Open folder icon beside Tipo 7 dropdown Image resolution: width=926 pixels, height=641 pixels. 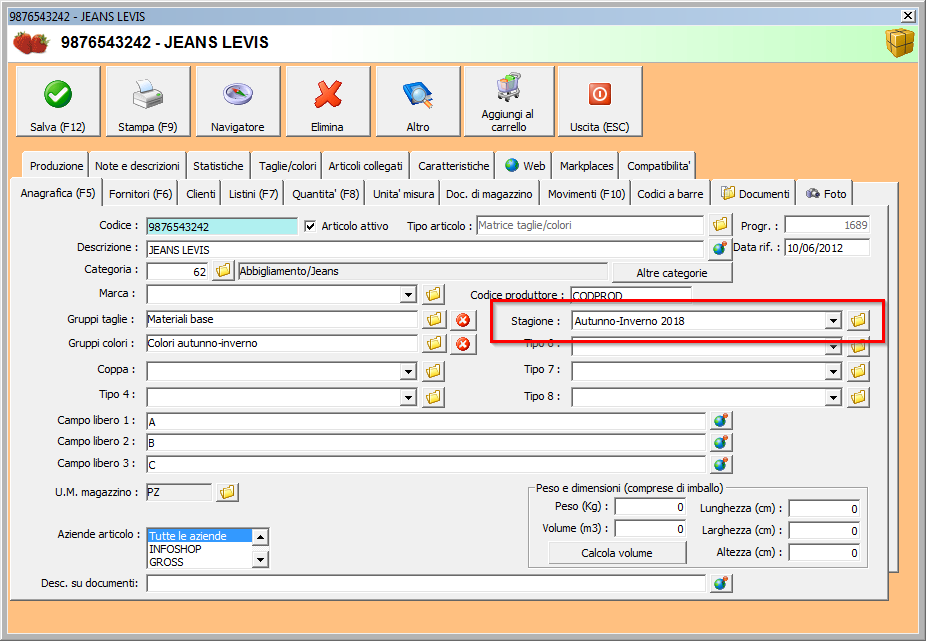tap(858, 371)
